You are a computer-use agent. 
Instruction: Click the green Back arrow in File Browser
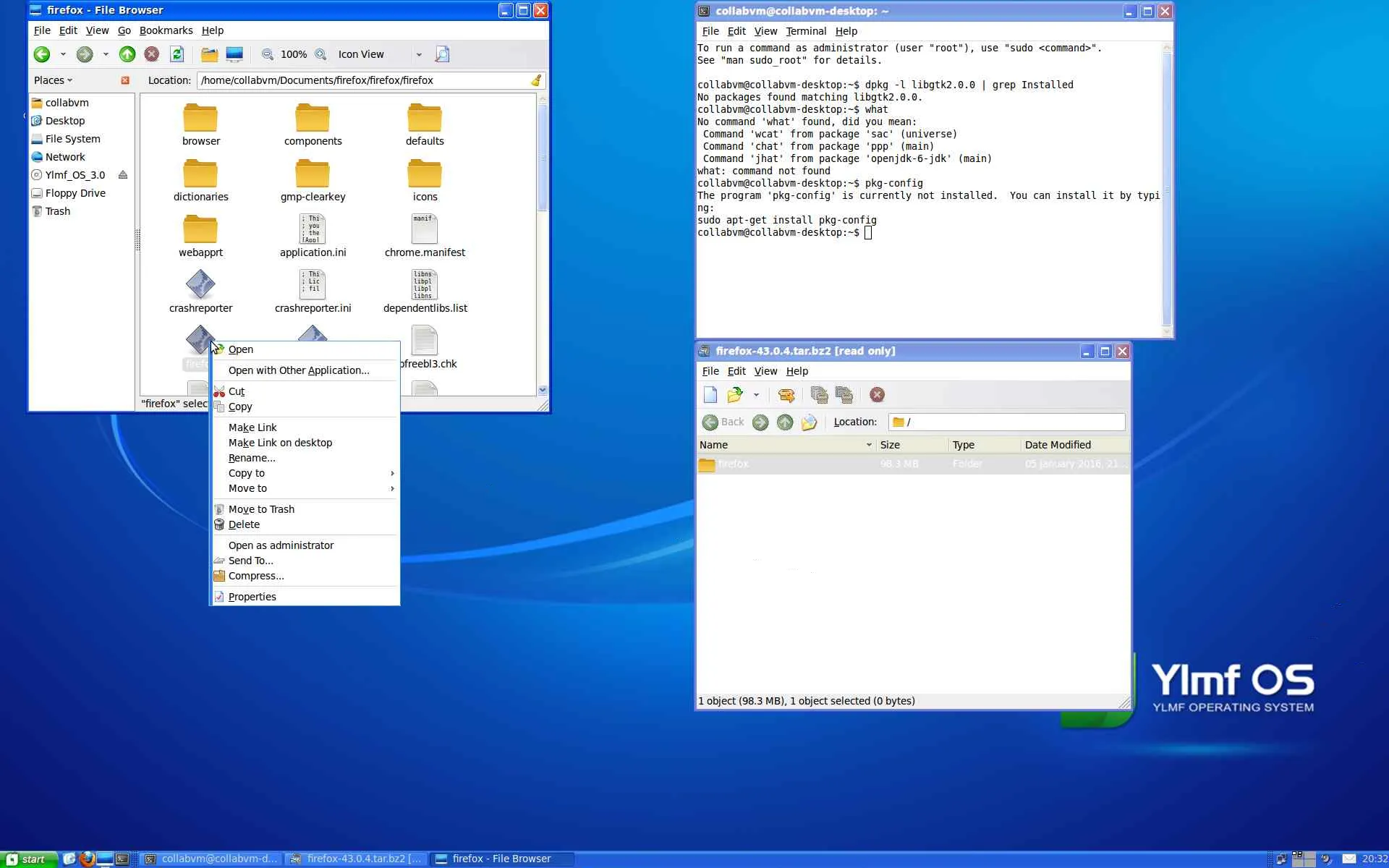[x=42, y=54]
